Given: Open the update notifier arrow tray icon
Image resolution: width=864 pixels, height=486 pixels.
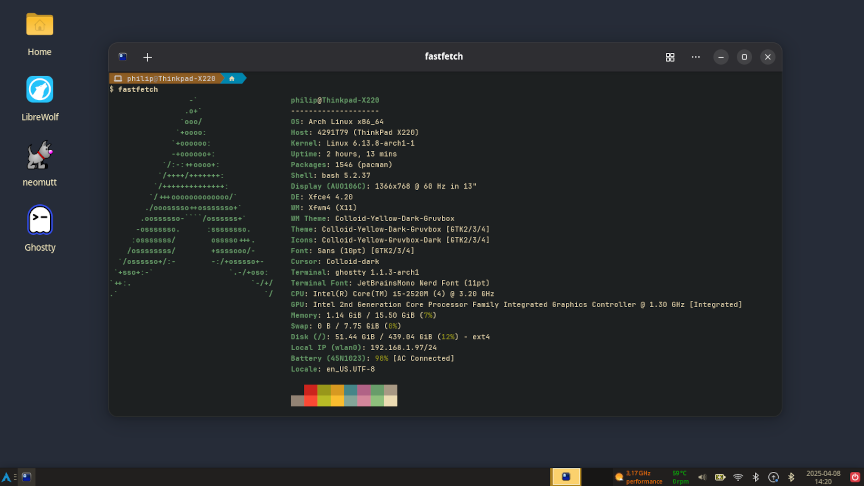Looking at the screenshot, I should [773, 477].
